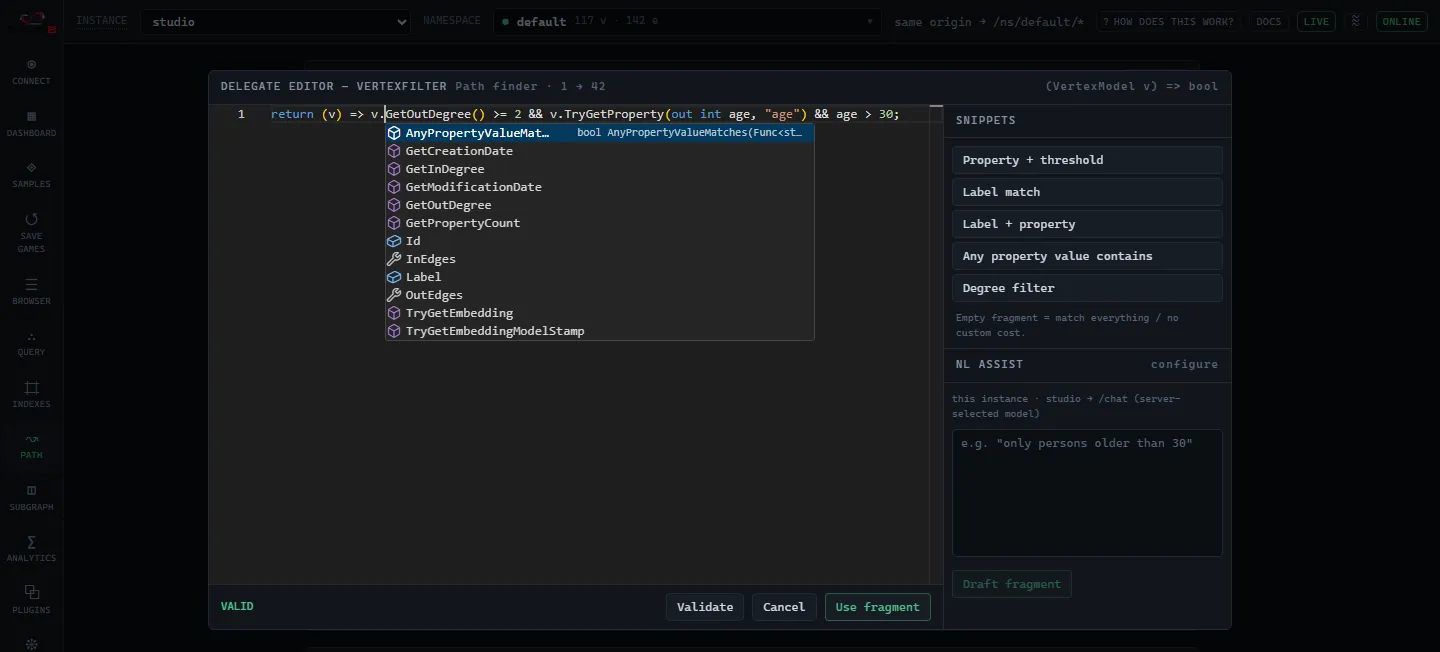Insert the Property + threshold snippet
This screenshot has height=652, width=1440.
click(x=1087, y=160)
